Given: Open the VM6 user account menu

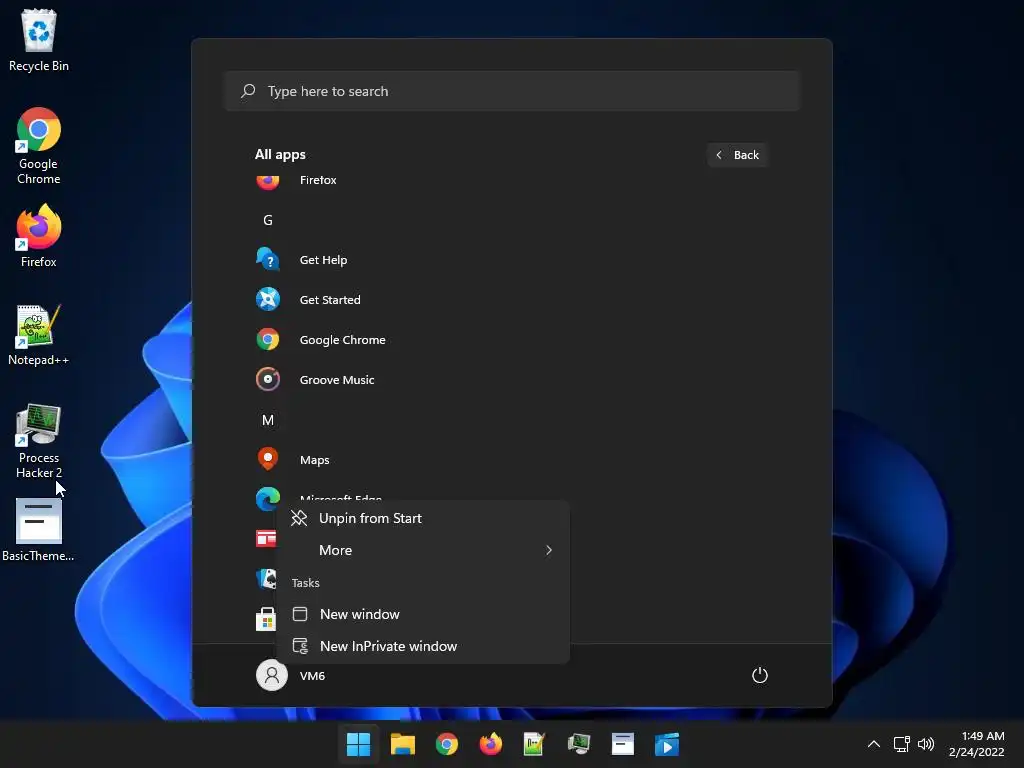Looking at the screenshot, I should [x=291, y=676].
